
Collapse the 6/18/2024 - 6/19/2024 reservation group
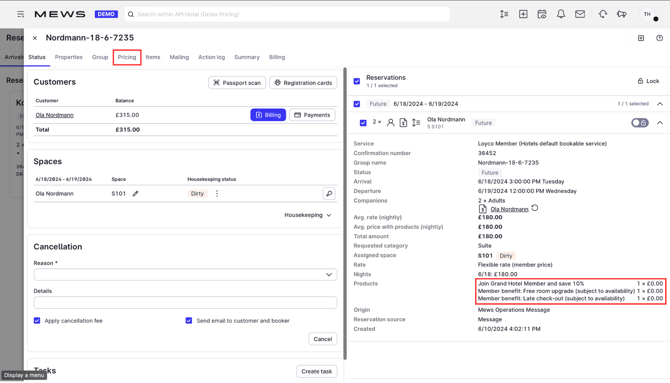coord(660,104)
